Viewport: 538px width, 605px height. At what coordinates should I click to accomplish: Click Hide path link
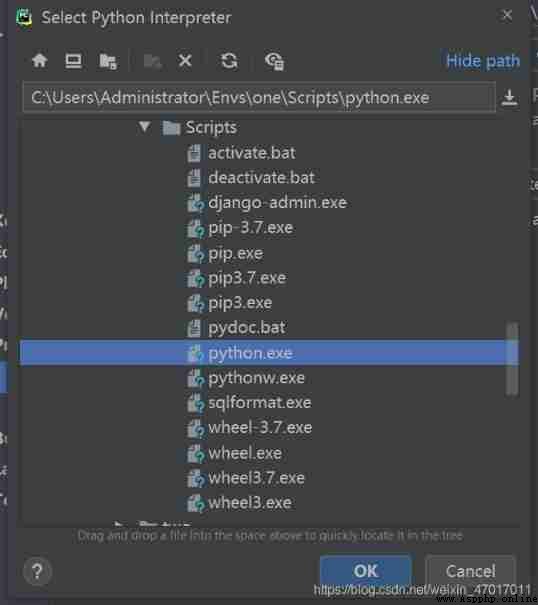[483, 61]
